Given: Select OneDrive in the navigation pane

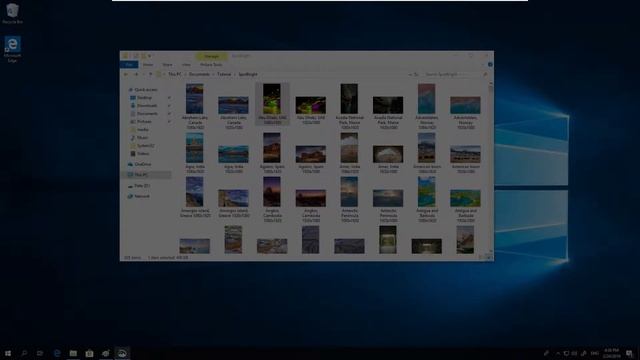Looking at the screenshot, I should pos(142,164).
